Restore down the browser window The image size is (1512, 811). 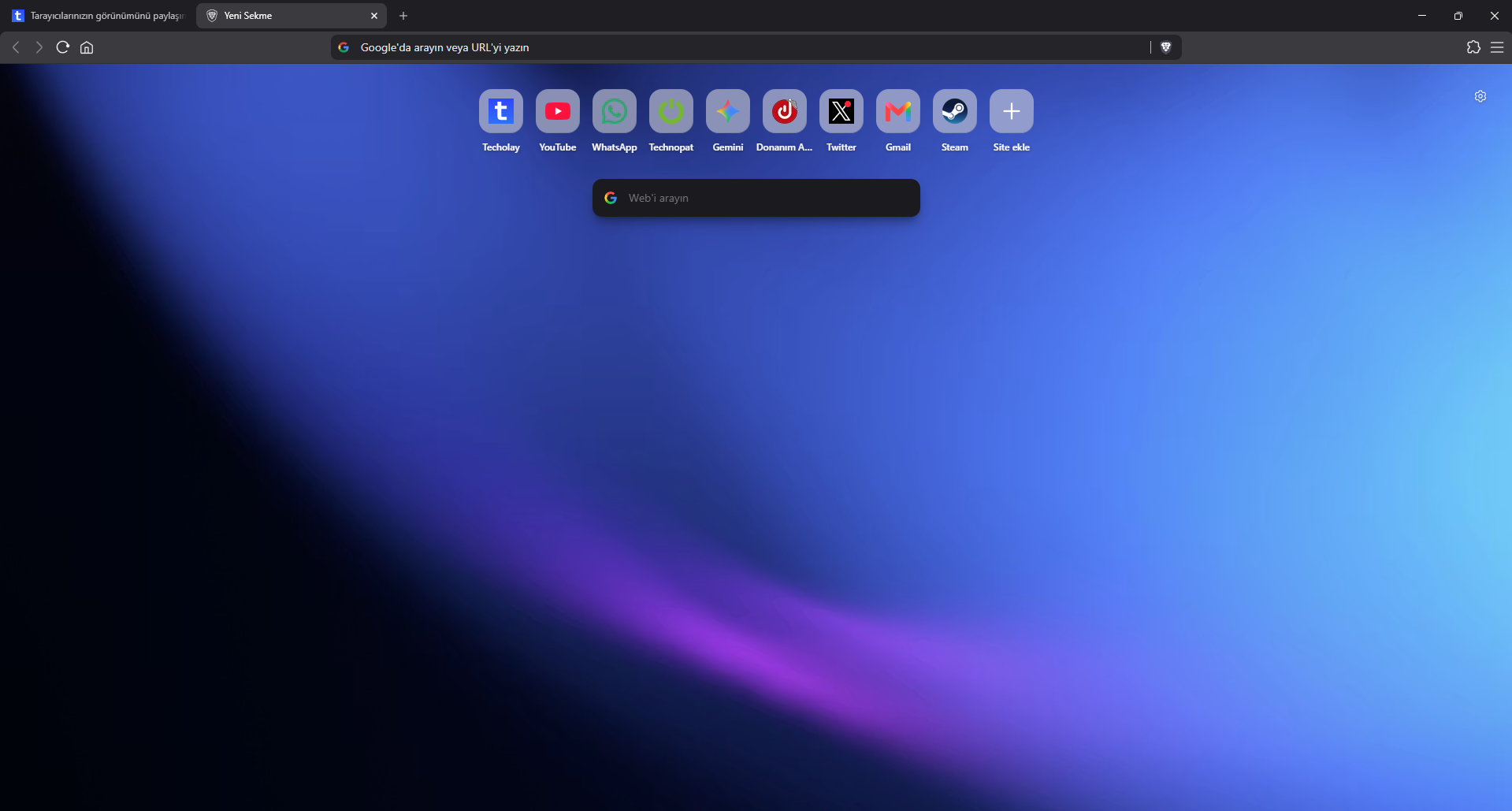click(x=1458, y=16)
